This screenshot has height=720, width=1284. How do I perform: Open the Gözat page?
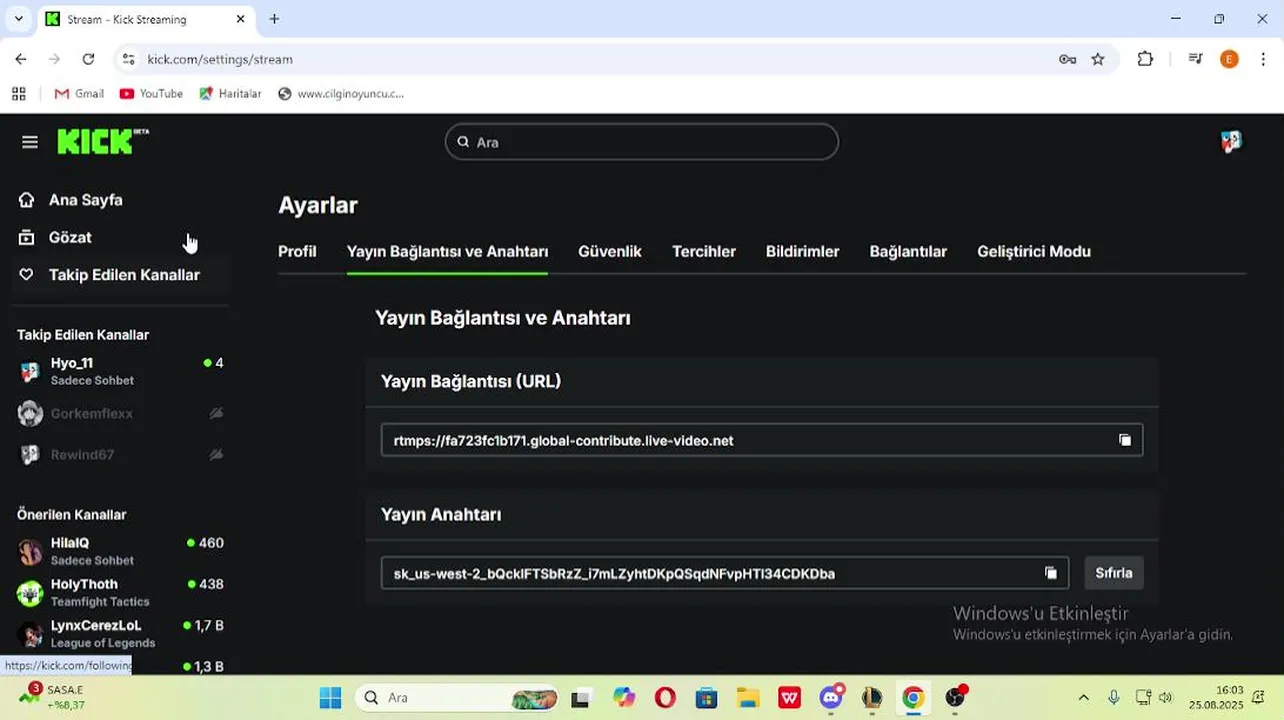point(70,237)
